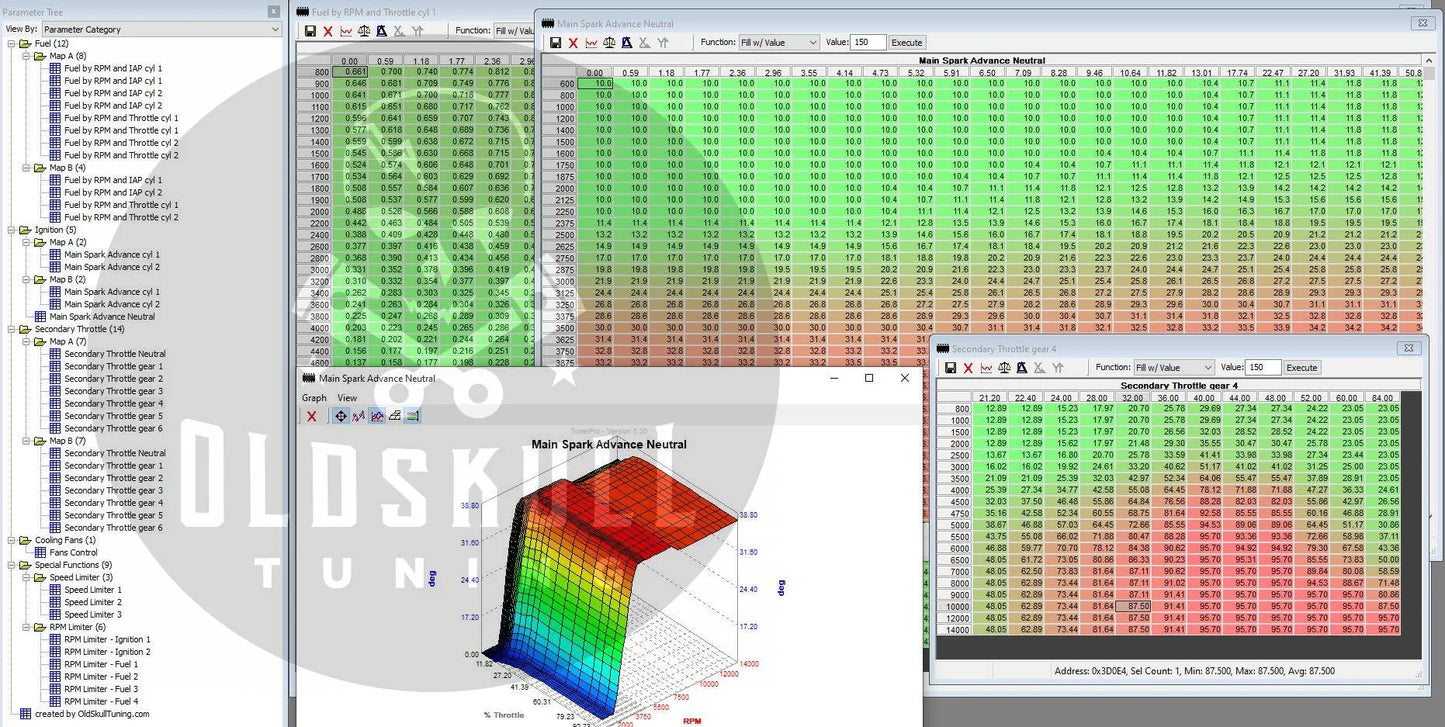Click the blue triangular icon in Secondary Throttle gear 4 toolbar

pyautogui.click(x=1021, y=368)
